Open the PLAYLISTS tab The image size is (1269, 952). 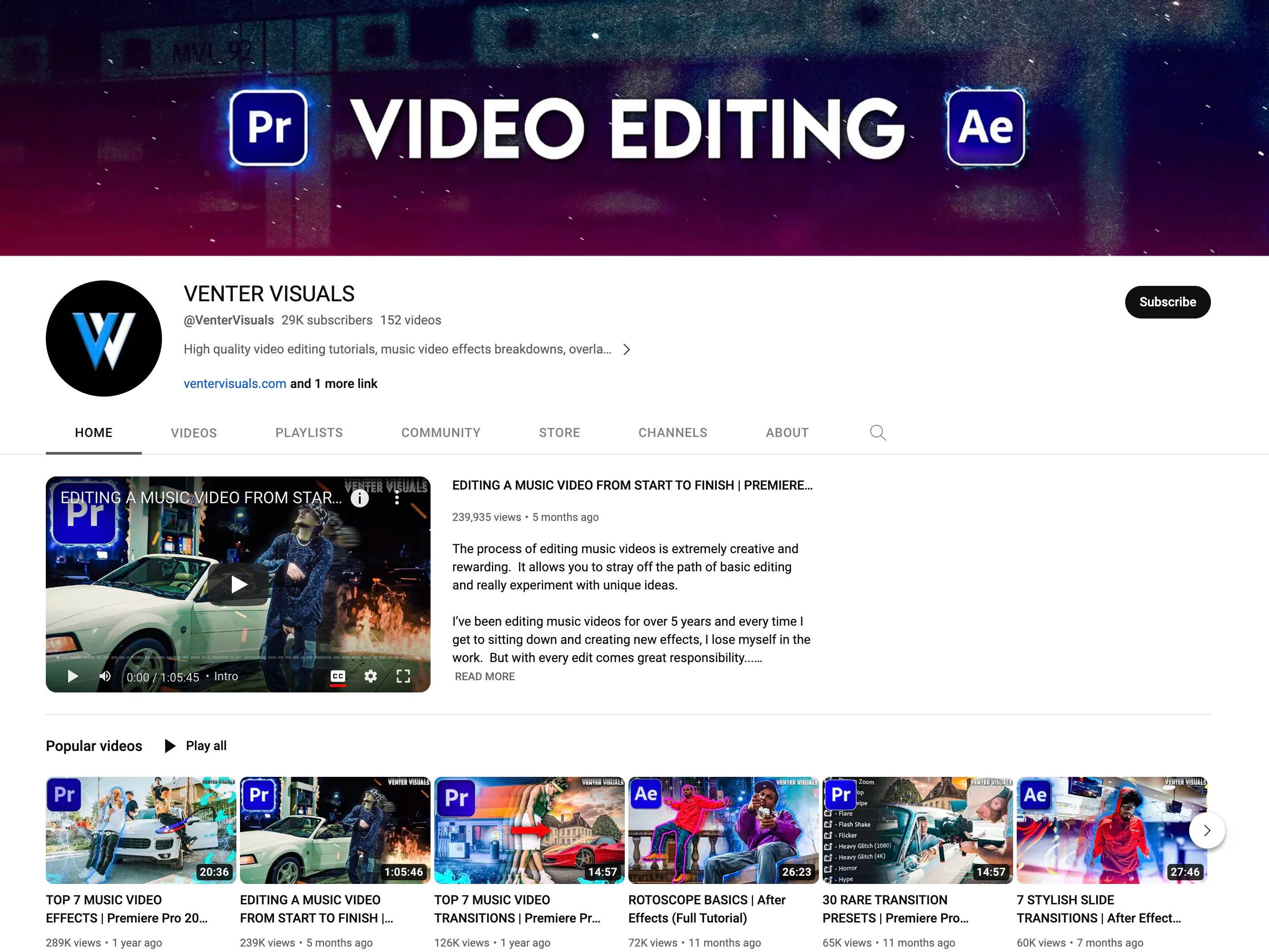point(309,433)
